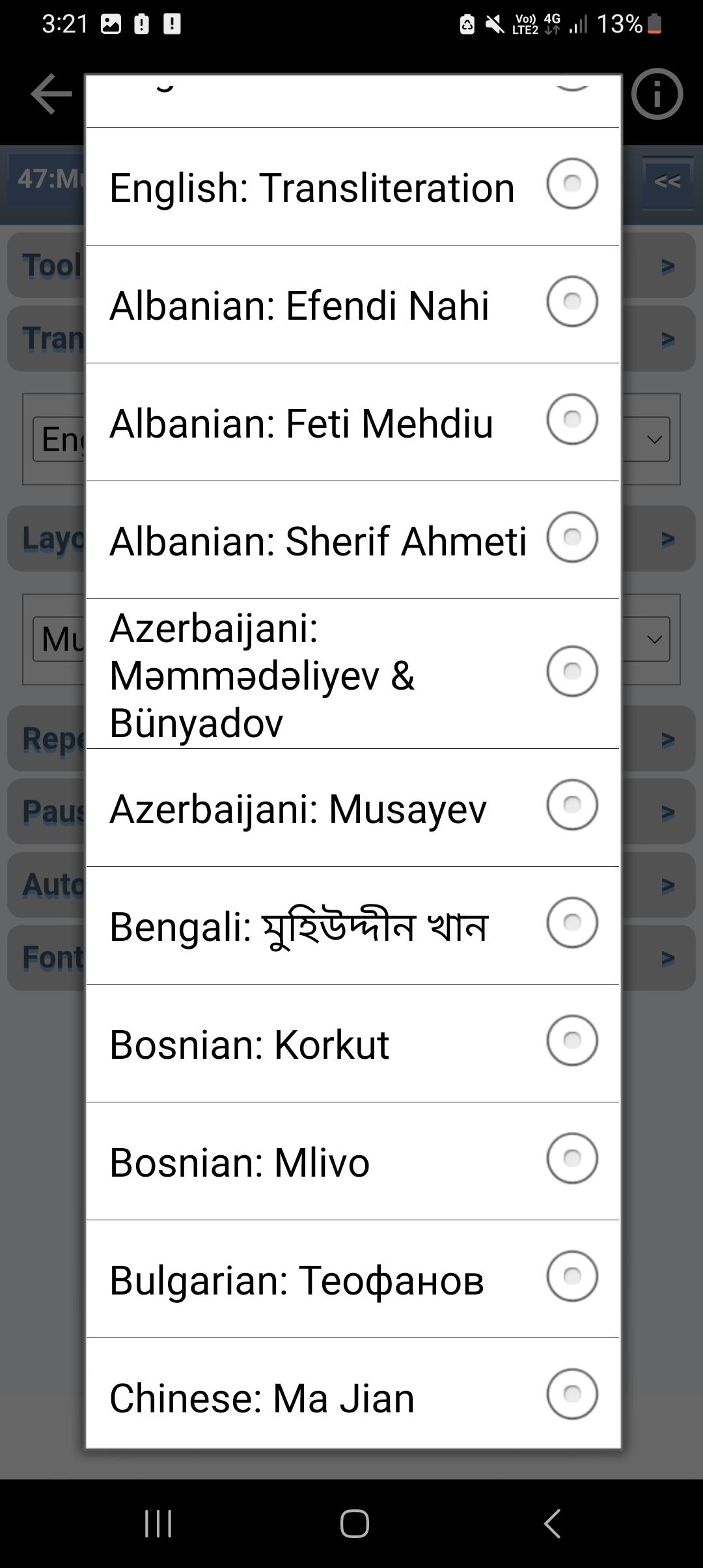The width and height of the screenshot is (703, 1568).
Task: Pick the Bosnian: Mlivo translation entry
Action: point(353,1161)
